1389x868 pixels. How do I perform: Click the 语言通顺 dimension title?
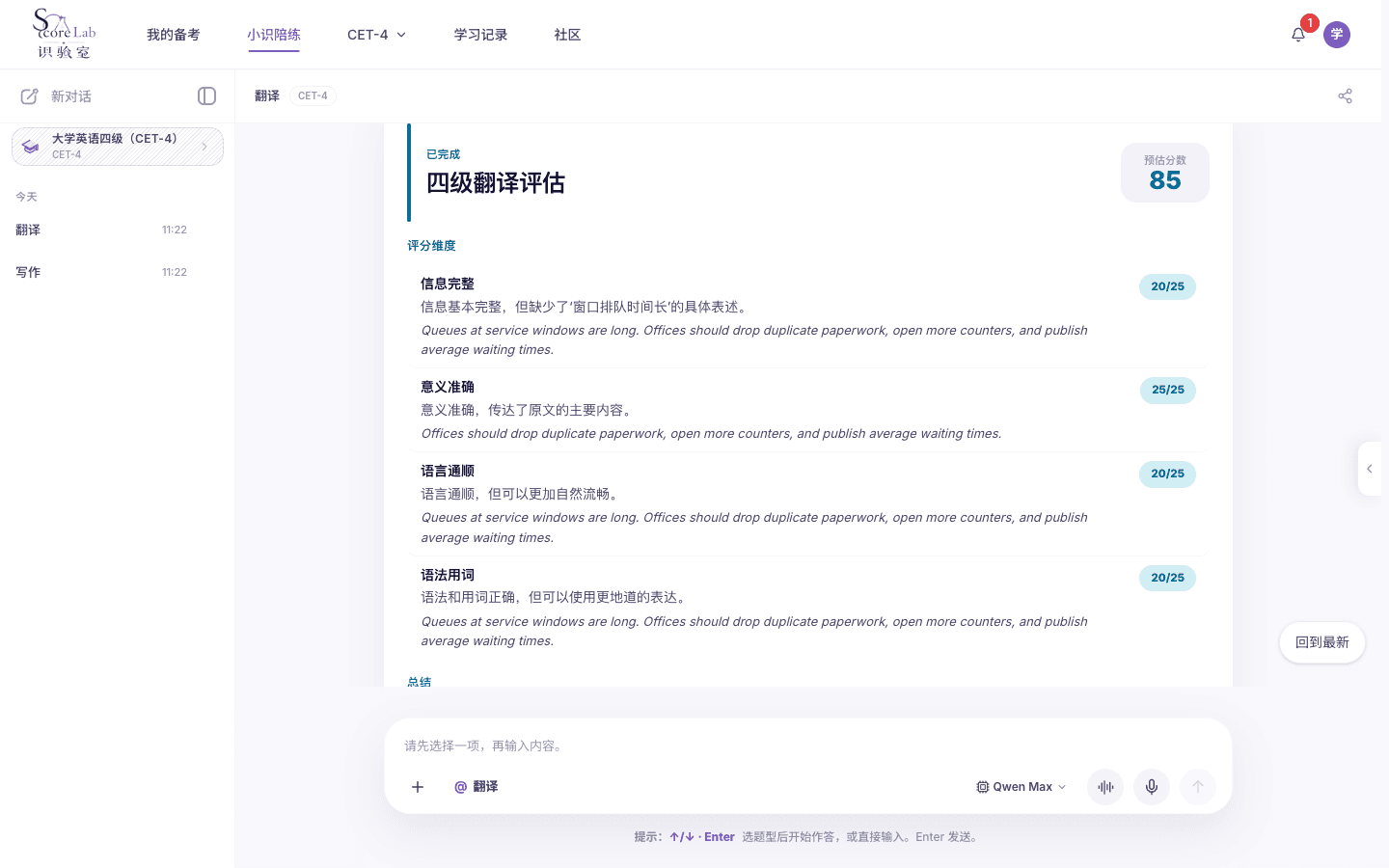coord(448,471)
